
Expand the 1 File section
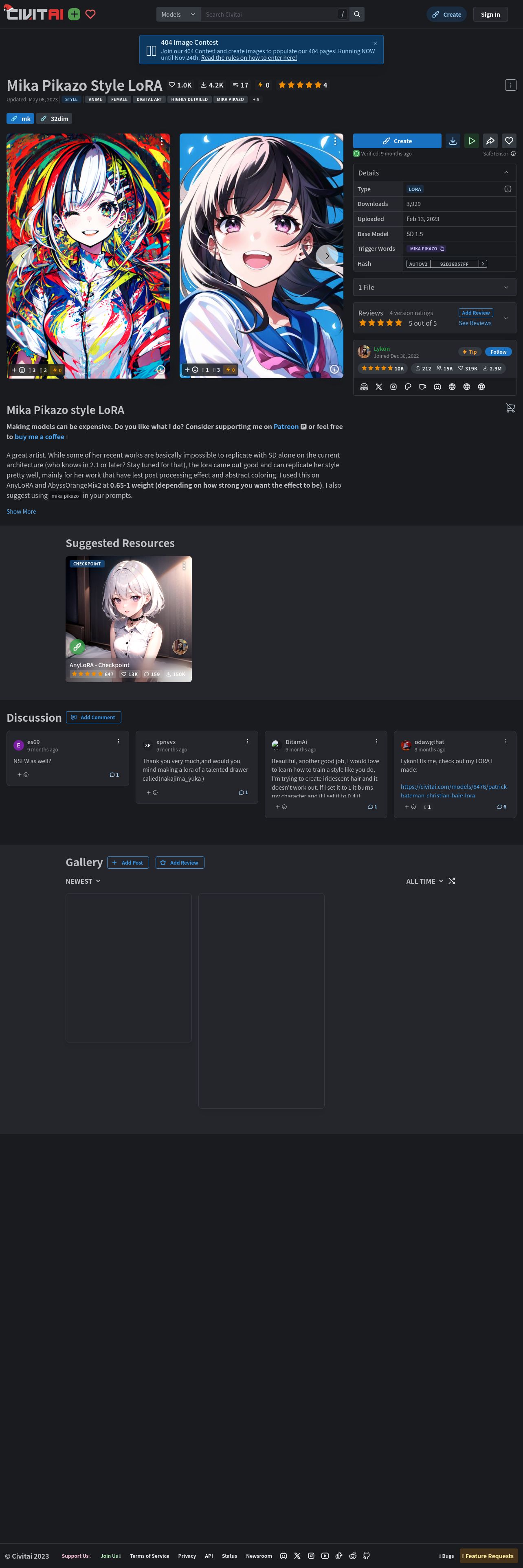pos(435,287)
